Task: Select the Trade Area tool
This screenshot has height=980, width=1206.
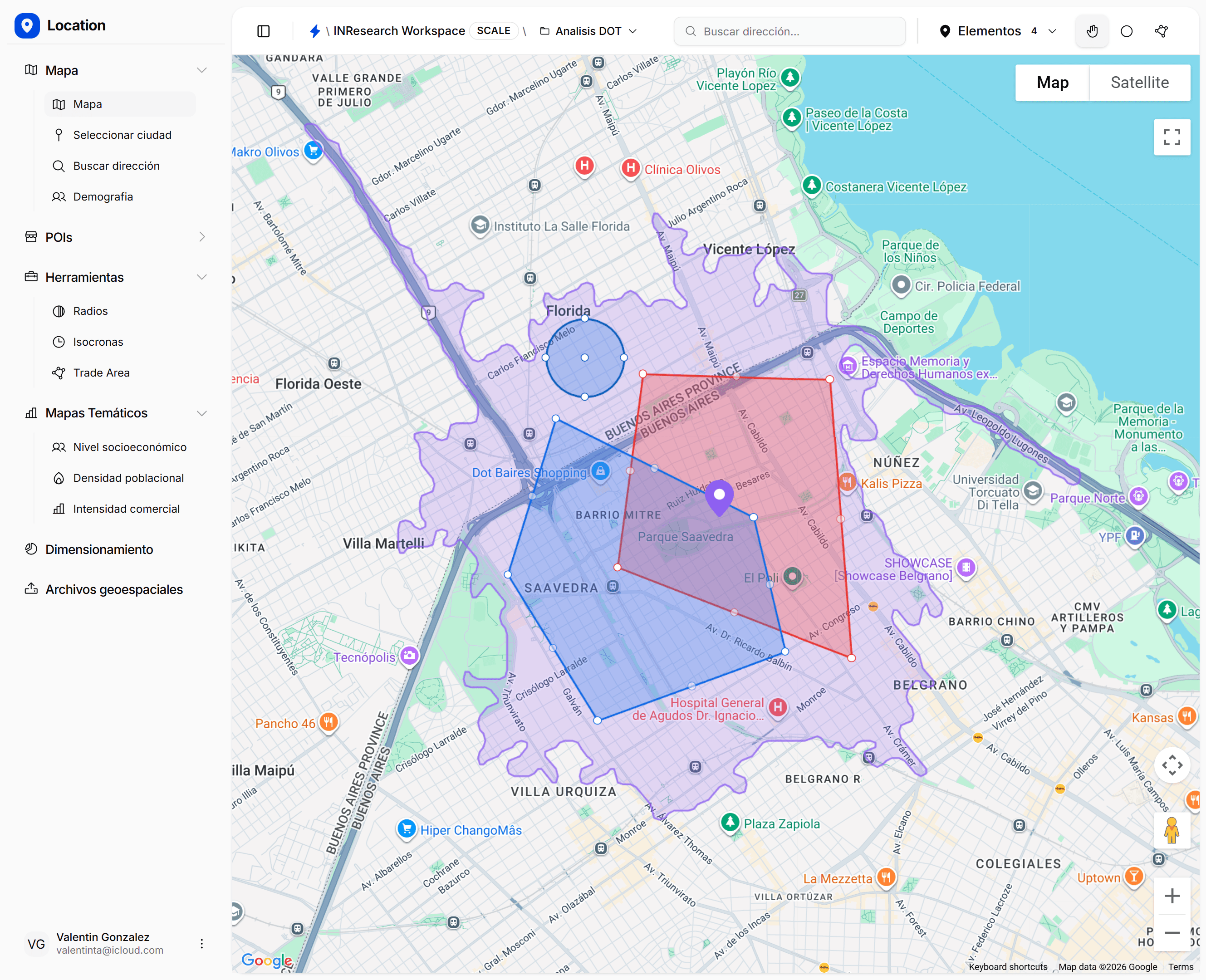Action: tap(101, 372)
